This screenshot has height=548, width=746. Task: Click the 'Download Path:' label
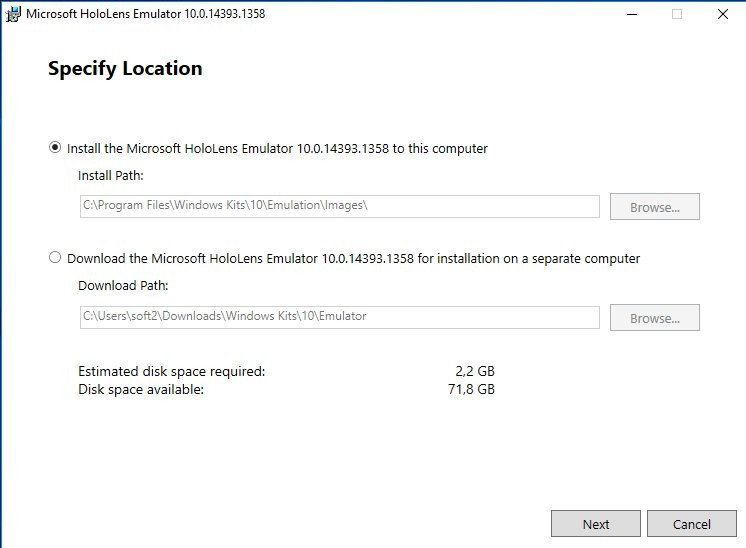tap(123, 285)
